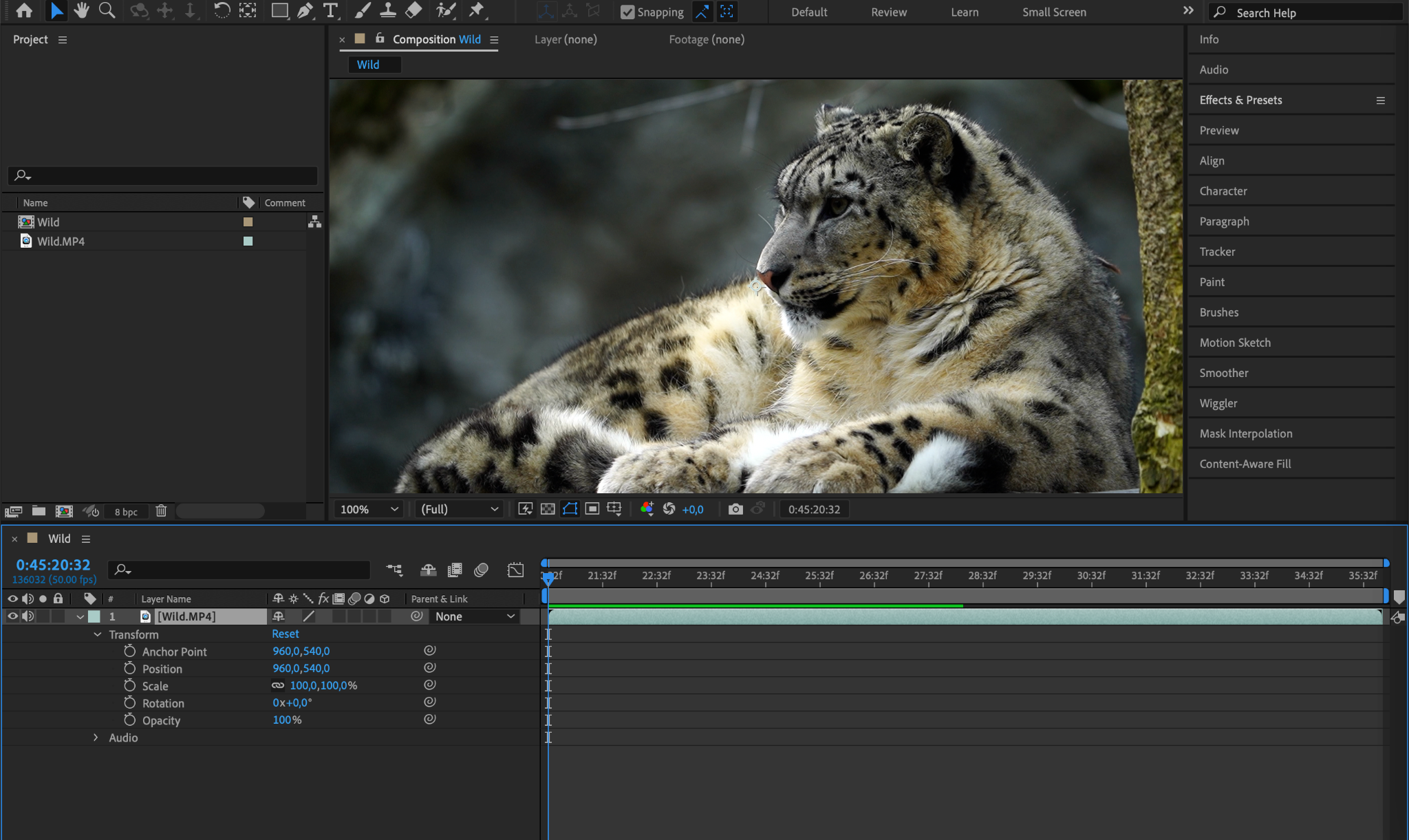This screenshot has height=840, width=1409.
Task: Open the Parent None dropdown
Action: (475, 616)
